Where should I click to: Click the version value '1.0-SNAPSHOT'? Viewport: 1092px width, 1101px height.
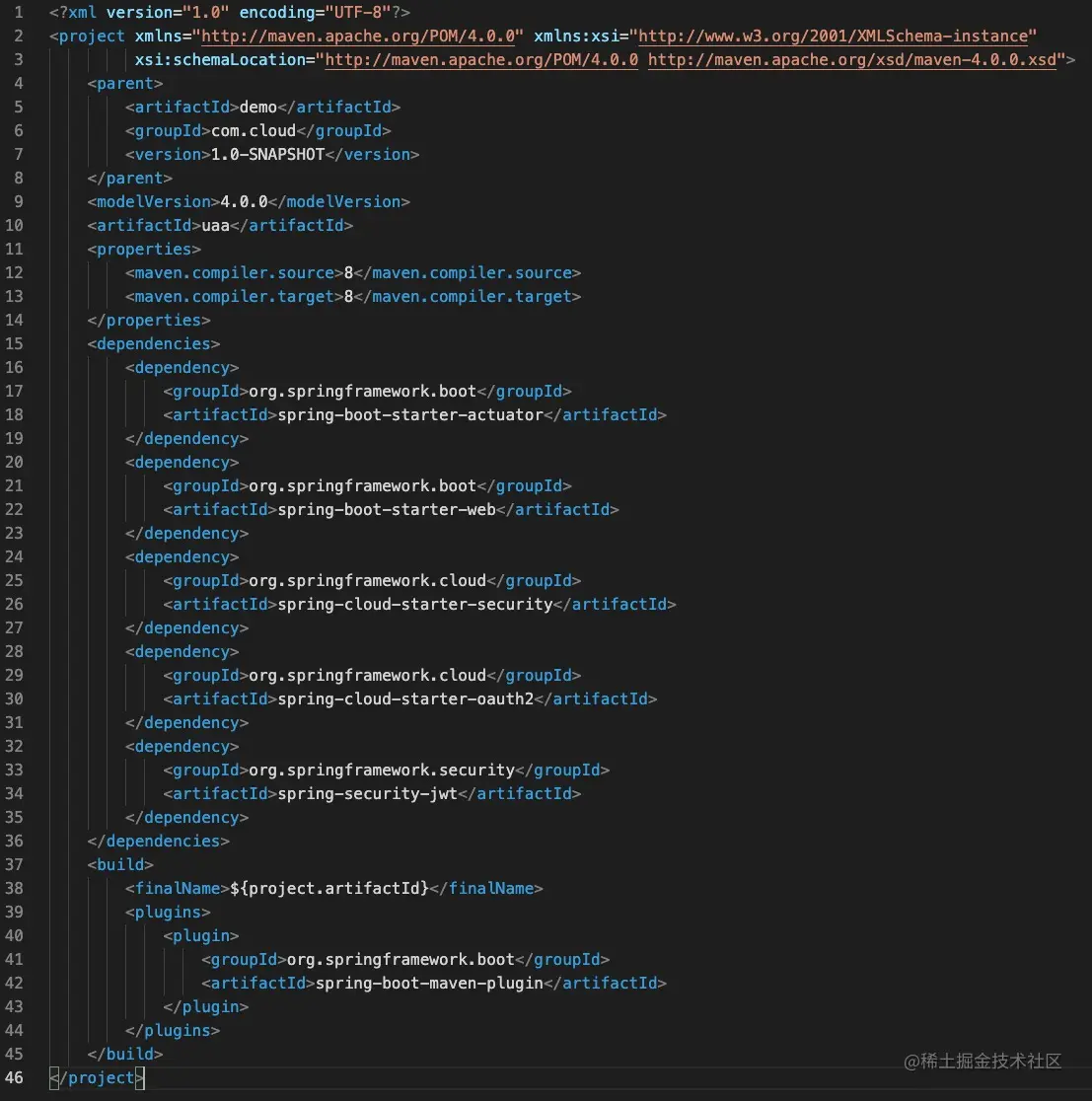click(x=267, y=155)
